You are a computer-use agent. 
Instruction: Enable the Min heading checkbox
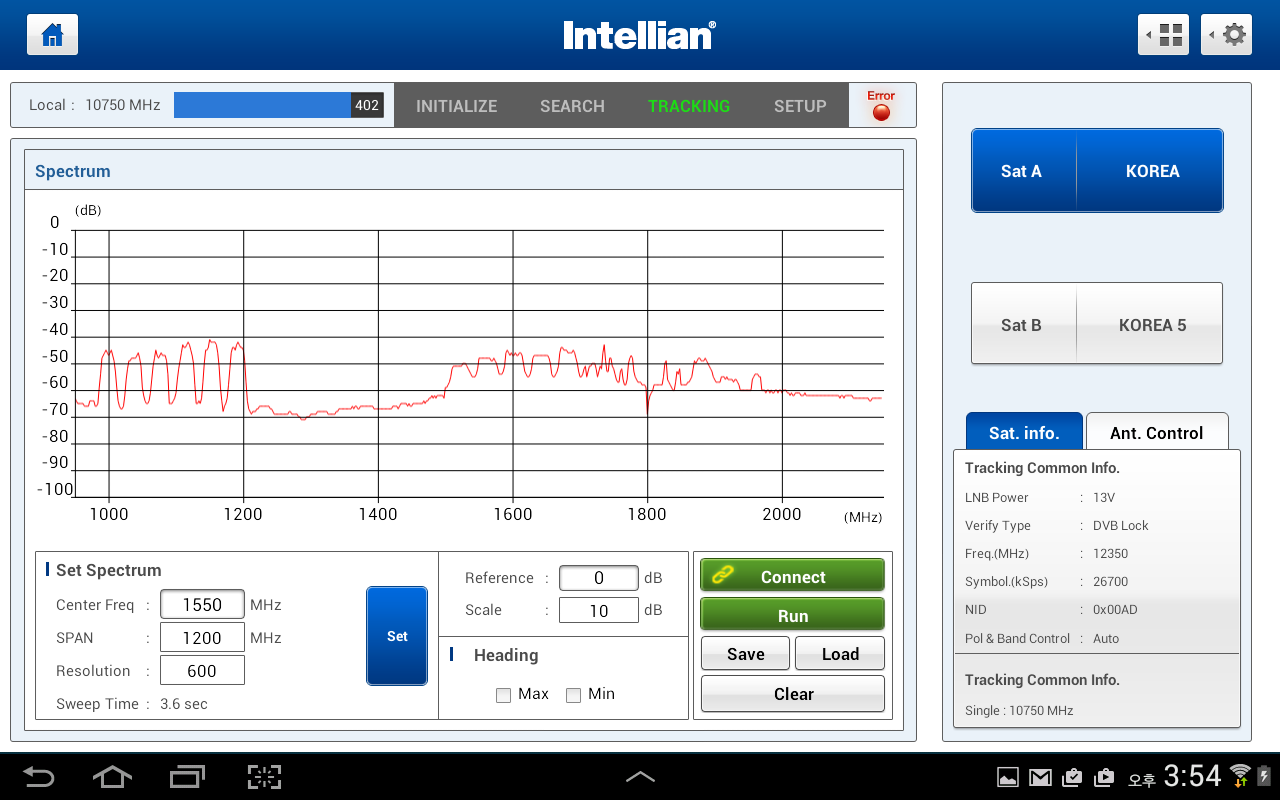(573, 695)
